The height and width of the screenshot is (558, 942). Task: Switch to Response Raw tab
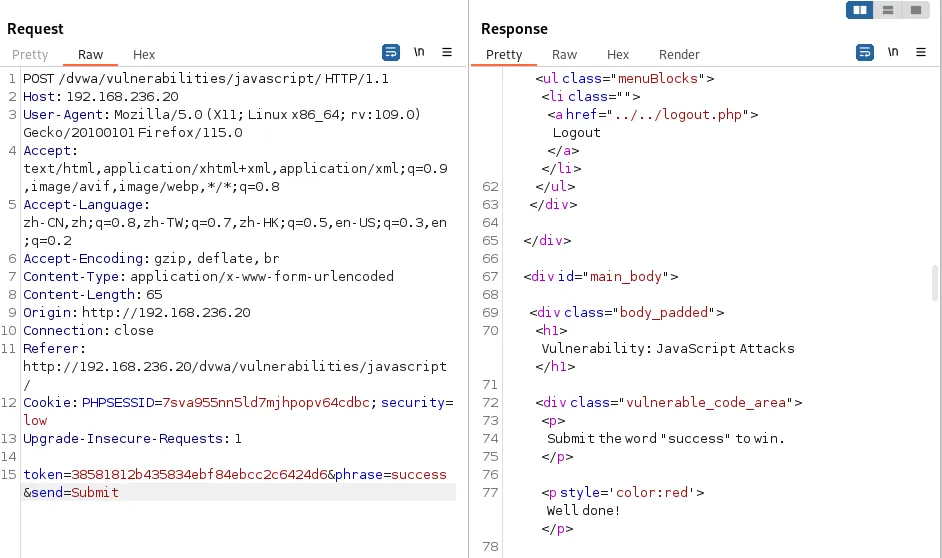coord(564,55)
